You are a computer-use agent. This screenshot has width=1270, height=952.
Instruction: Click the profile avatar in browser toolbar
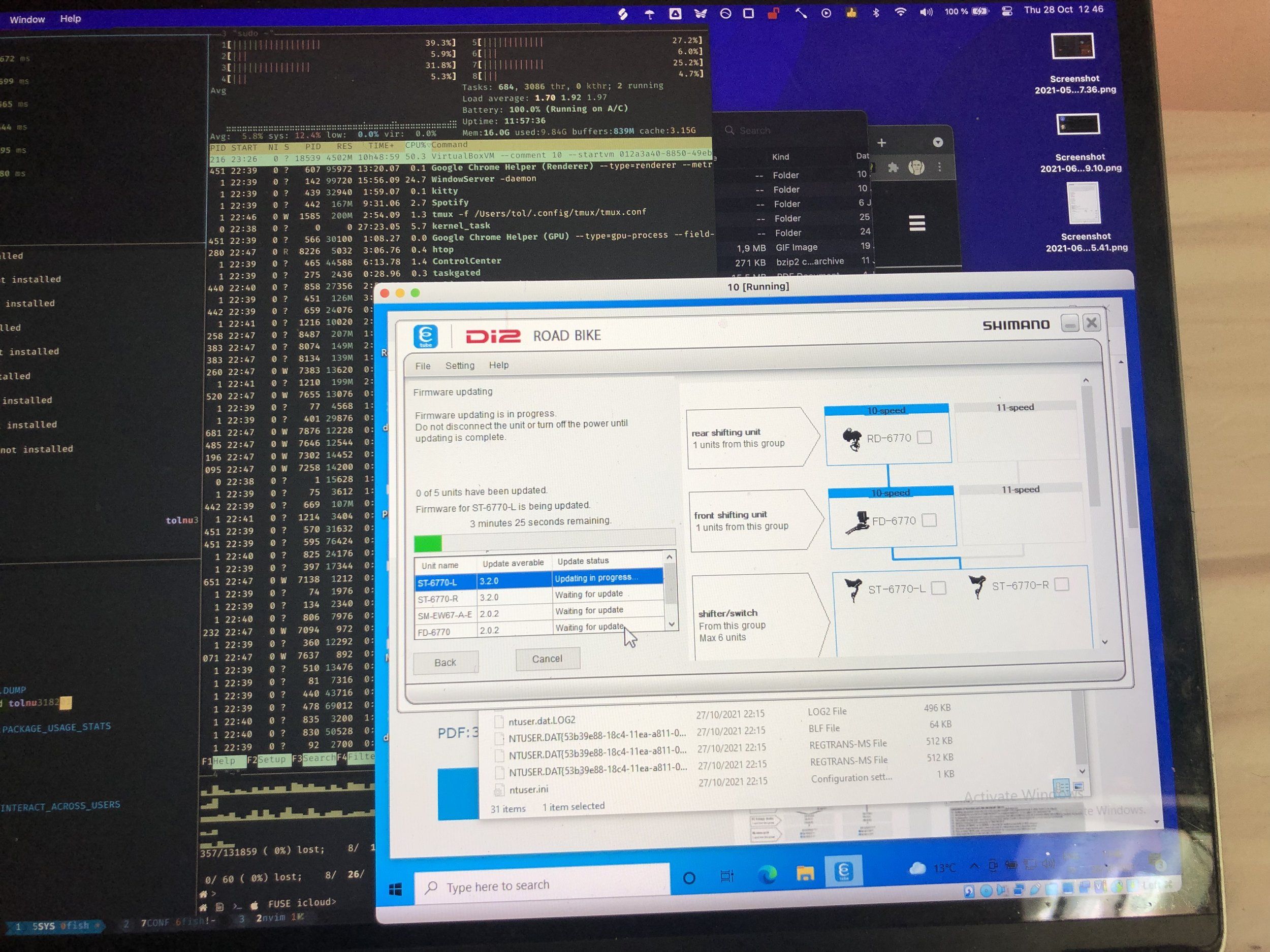click(916, 167)
